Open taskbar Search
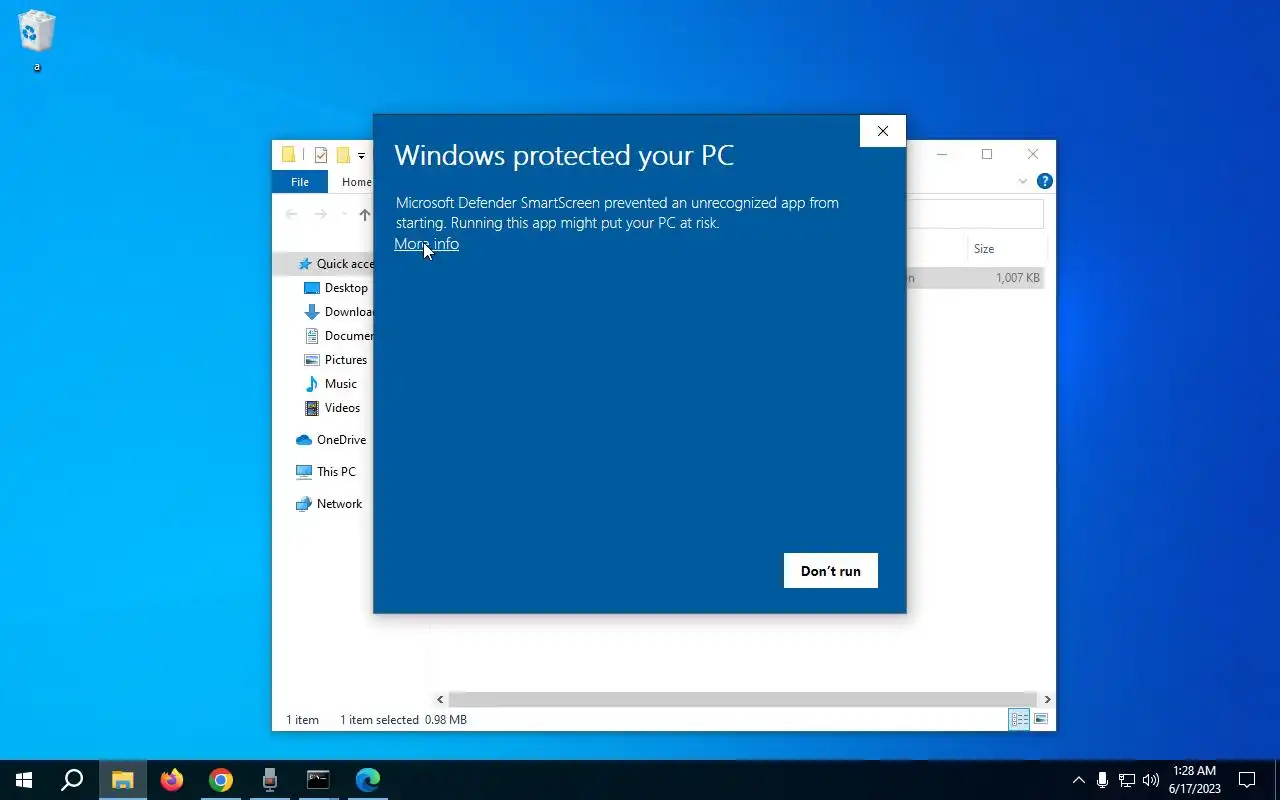The width and height of the screenshot is (1280, 800). click(72, 780)
